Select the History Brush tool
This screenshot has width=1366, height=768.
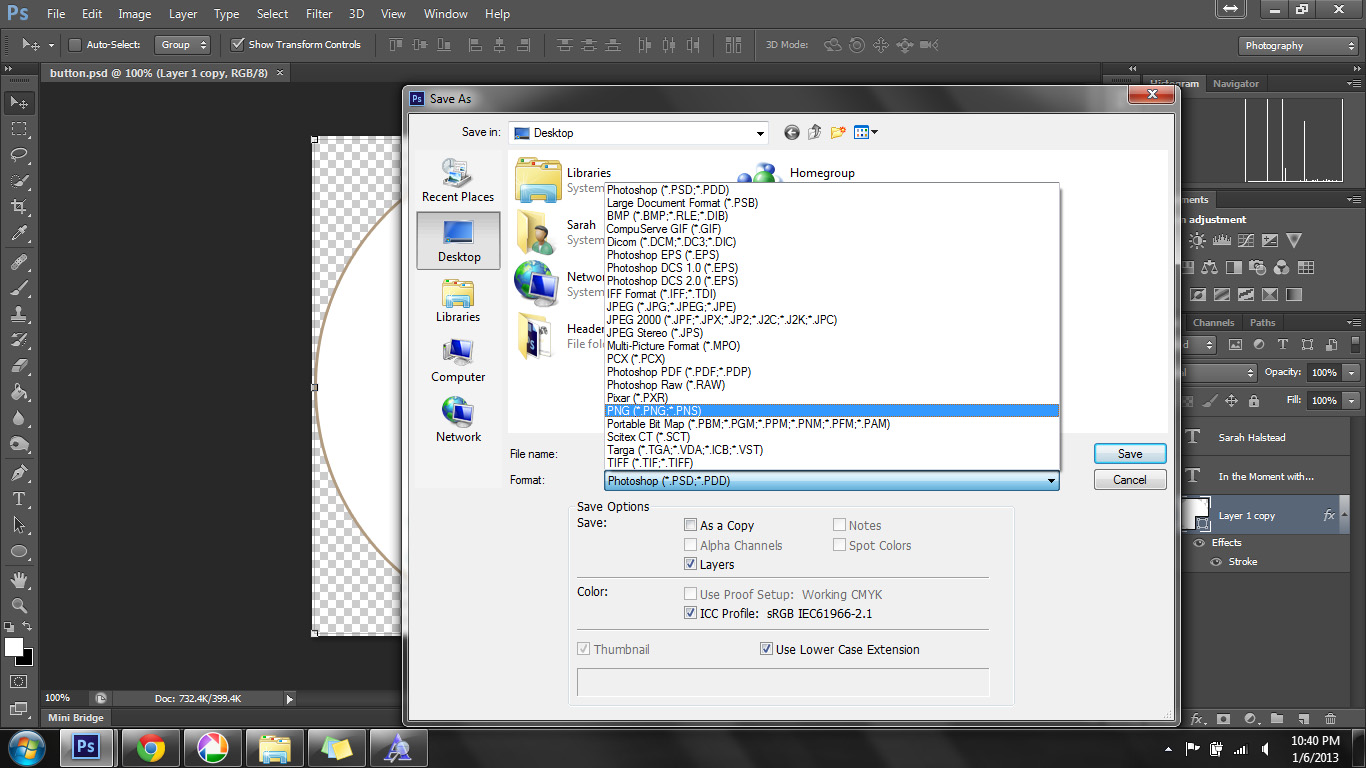tap(19, 340)
